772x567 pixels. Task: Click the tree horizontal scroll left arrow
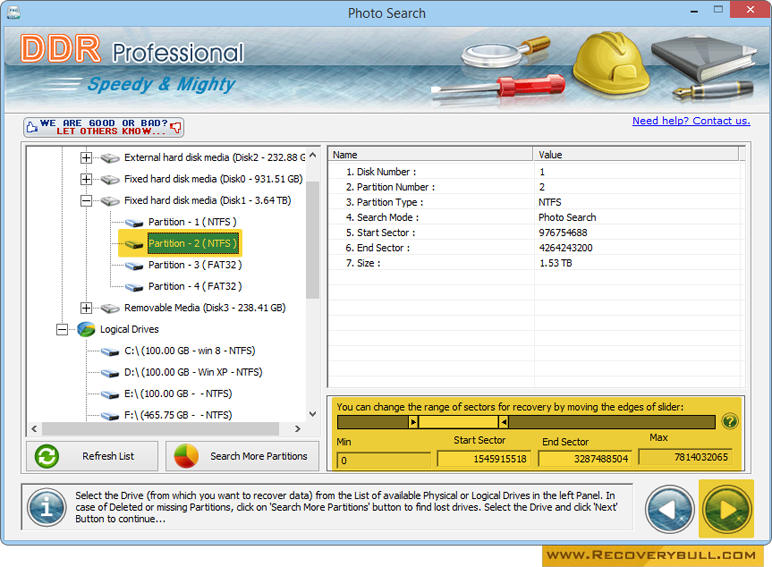[34, 429]
